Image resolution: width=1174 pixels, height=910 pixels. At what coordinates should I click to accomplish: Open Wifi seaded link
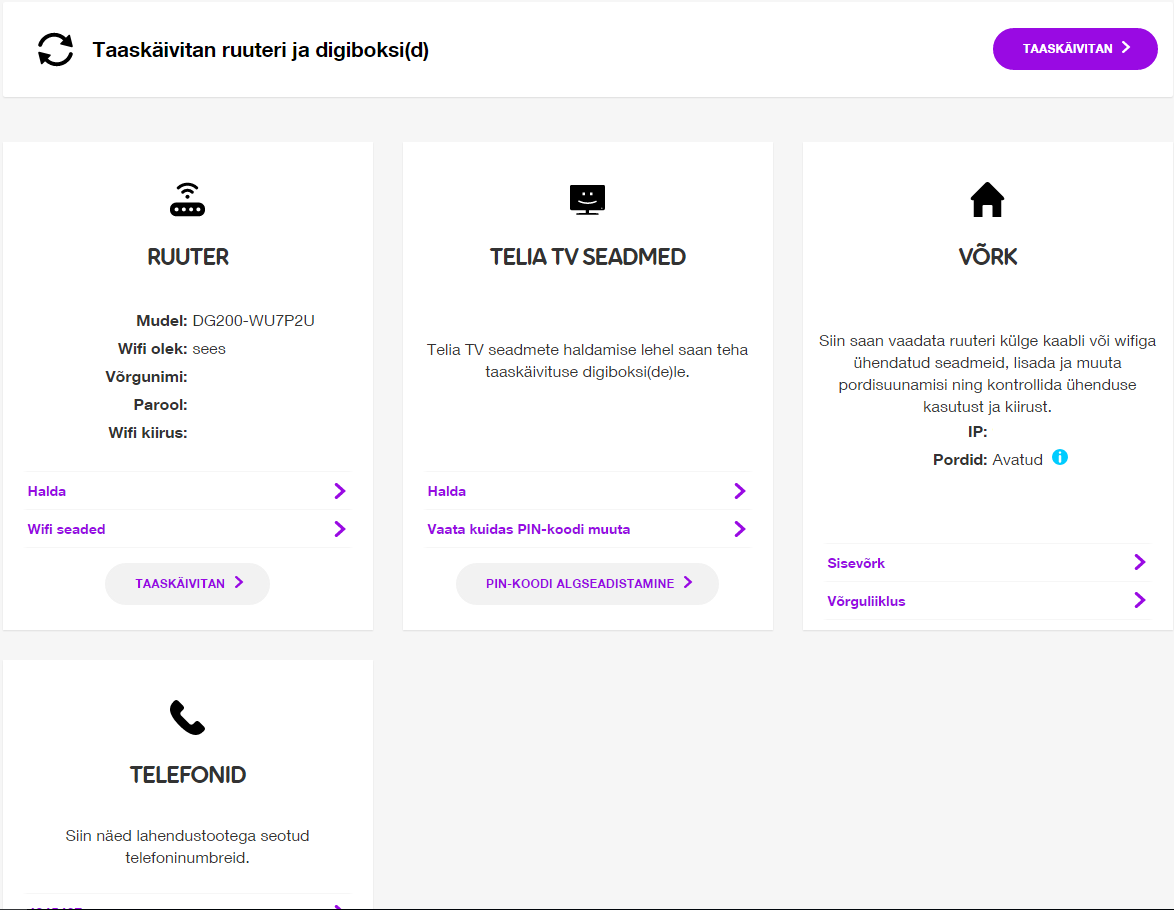(x=187, y=530)
